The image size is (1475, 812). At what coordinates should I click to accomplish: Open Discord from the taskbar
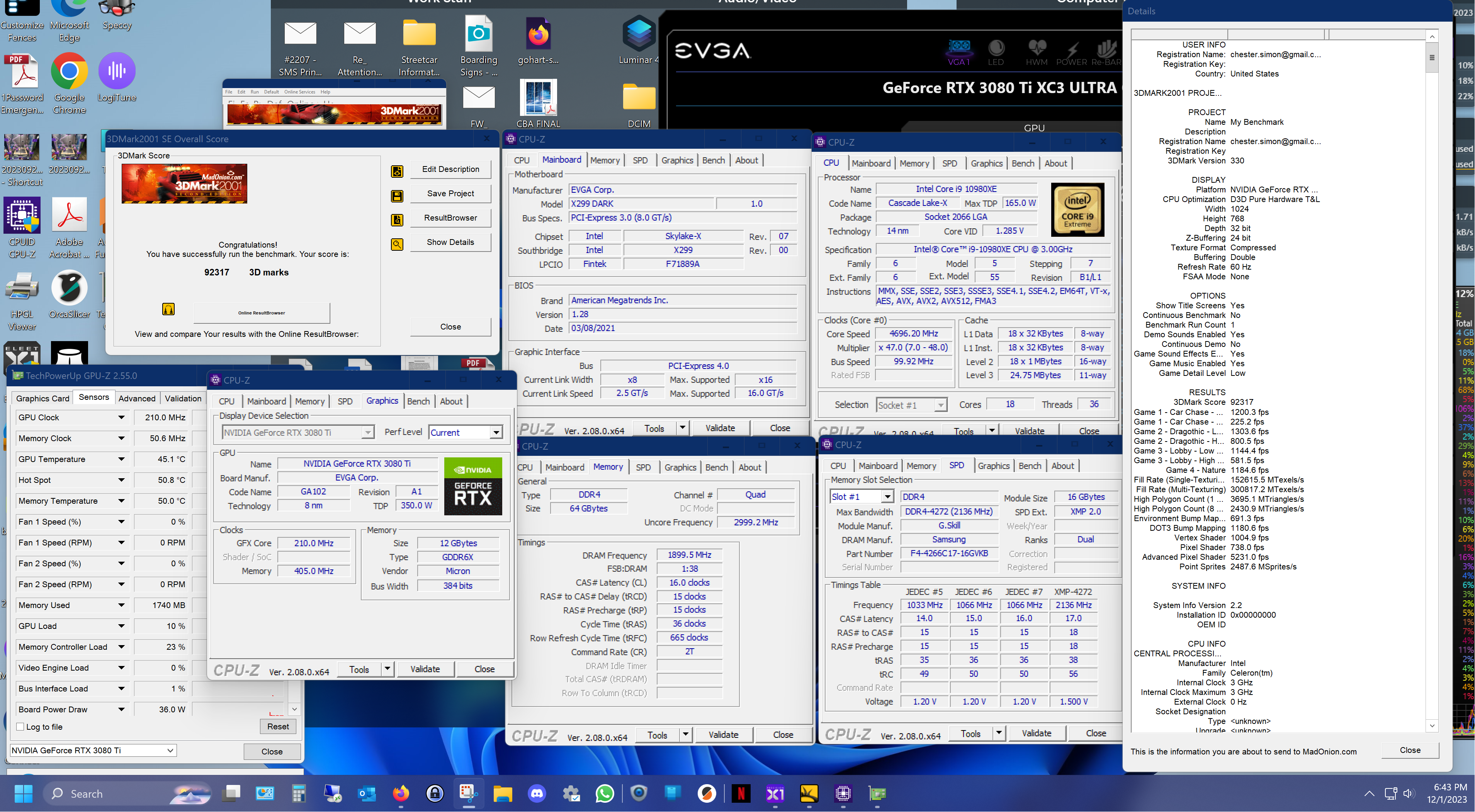tap(537, 794)
